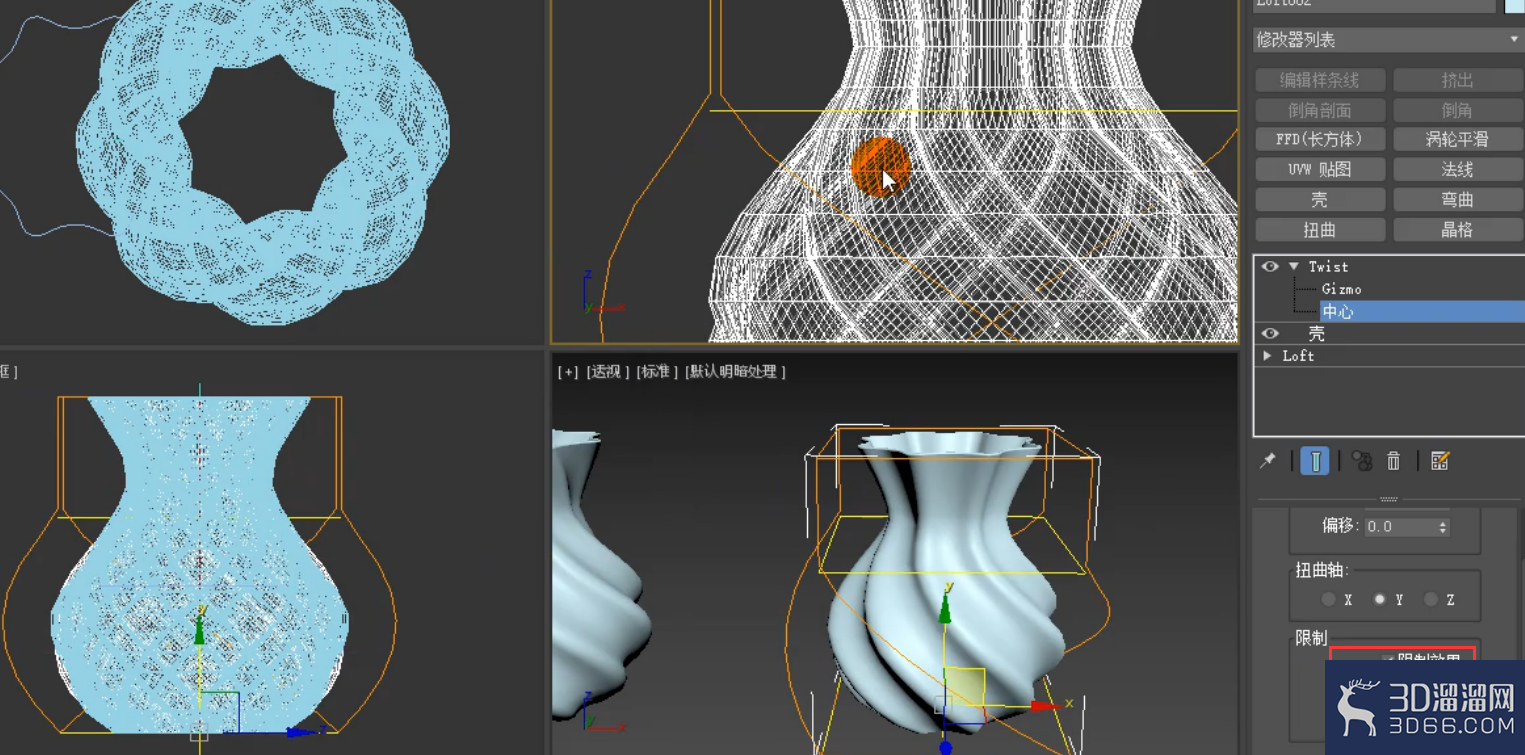Apply the 晶格 modifier

tap(1457, 230)
